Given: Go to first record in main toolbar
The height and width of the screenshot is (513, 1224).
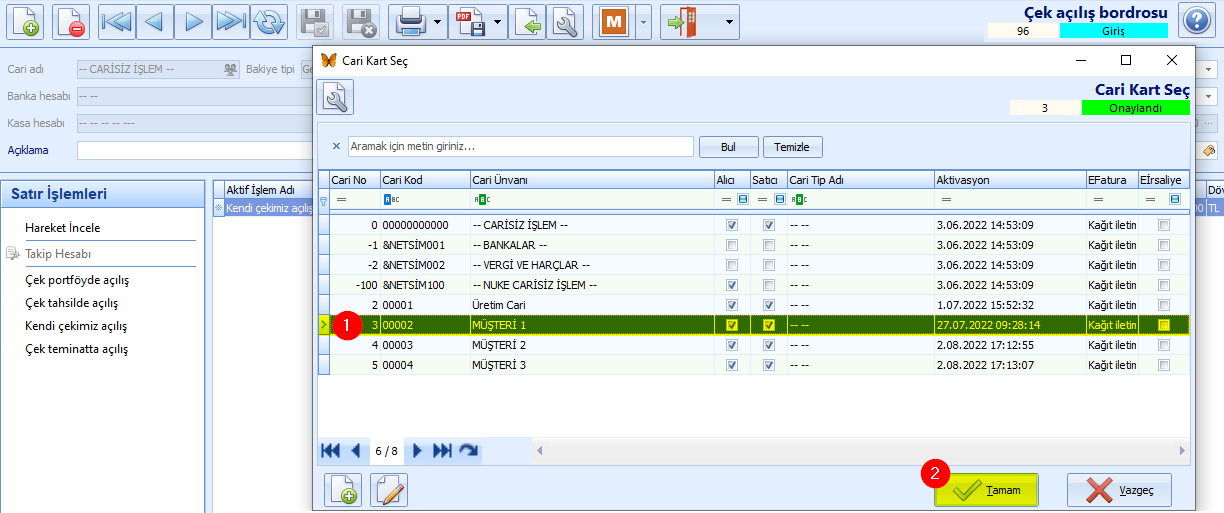Looking at the screenshot, I should (x=118, y=21).
